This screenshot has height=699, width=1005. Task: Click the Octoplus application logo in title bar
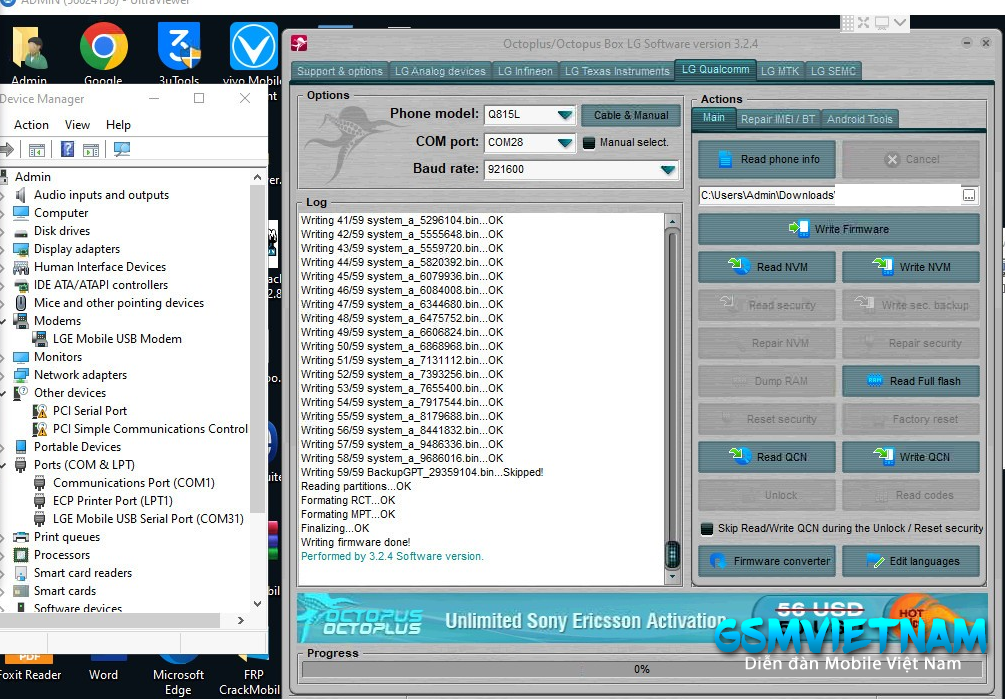tap(299, 44)
